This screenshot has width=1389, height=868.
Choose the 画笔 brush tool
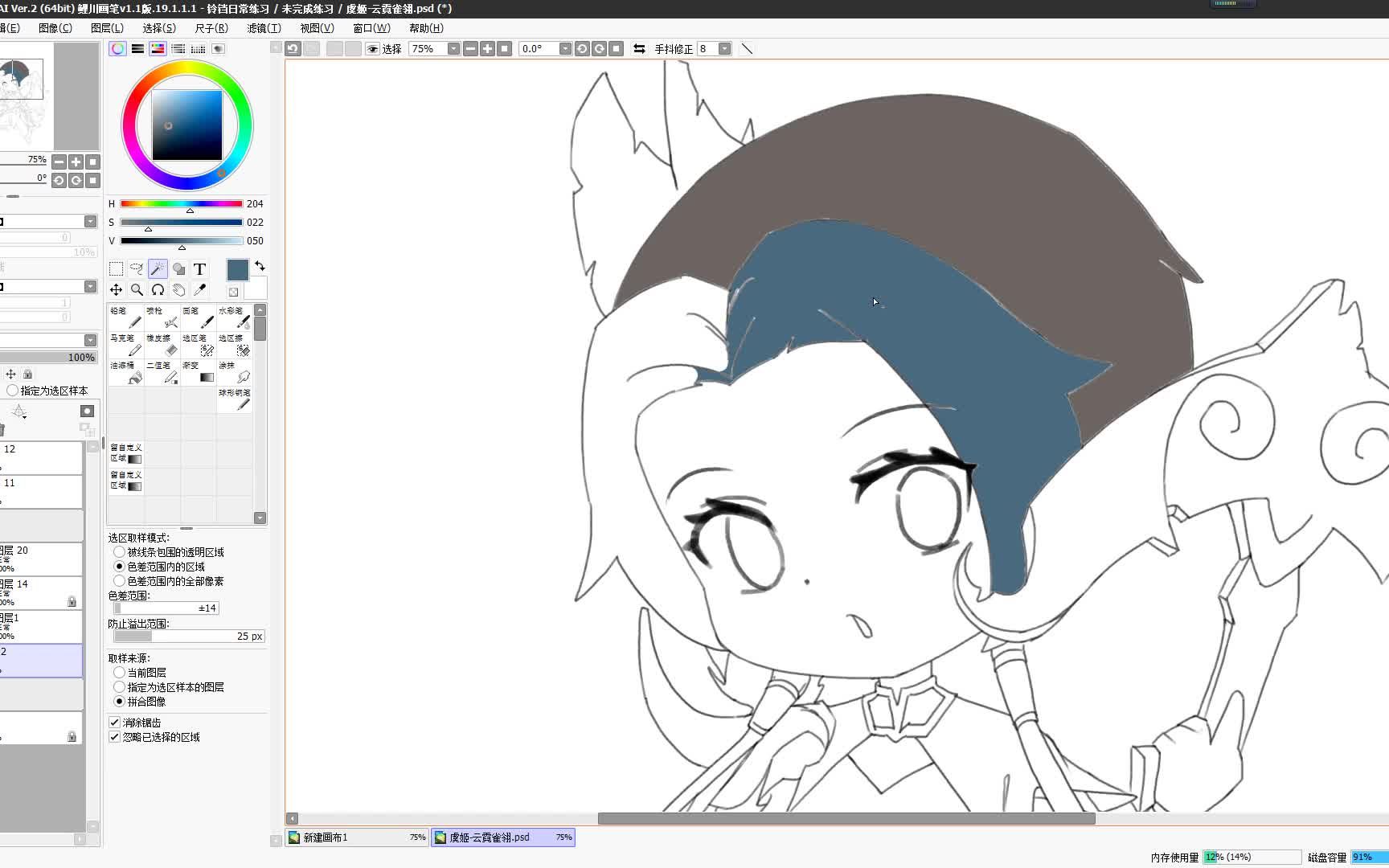[199, 318]
